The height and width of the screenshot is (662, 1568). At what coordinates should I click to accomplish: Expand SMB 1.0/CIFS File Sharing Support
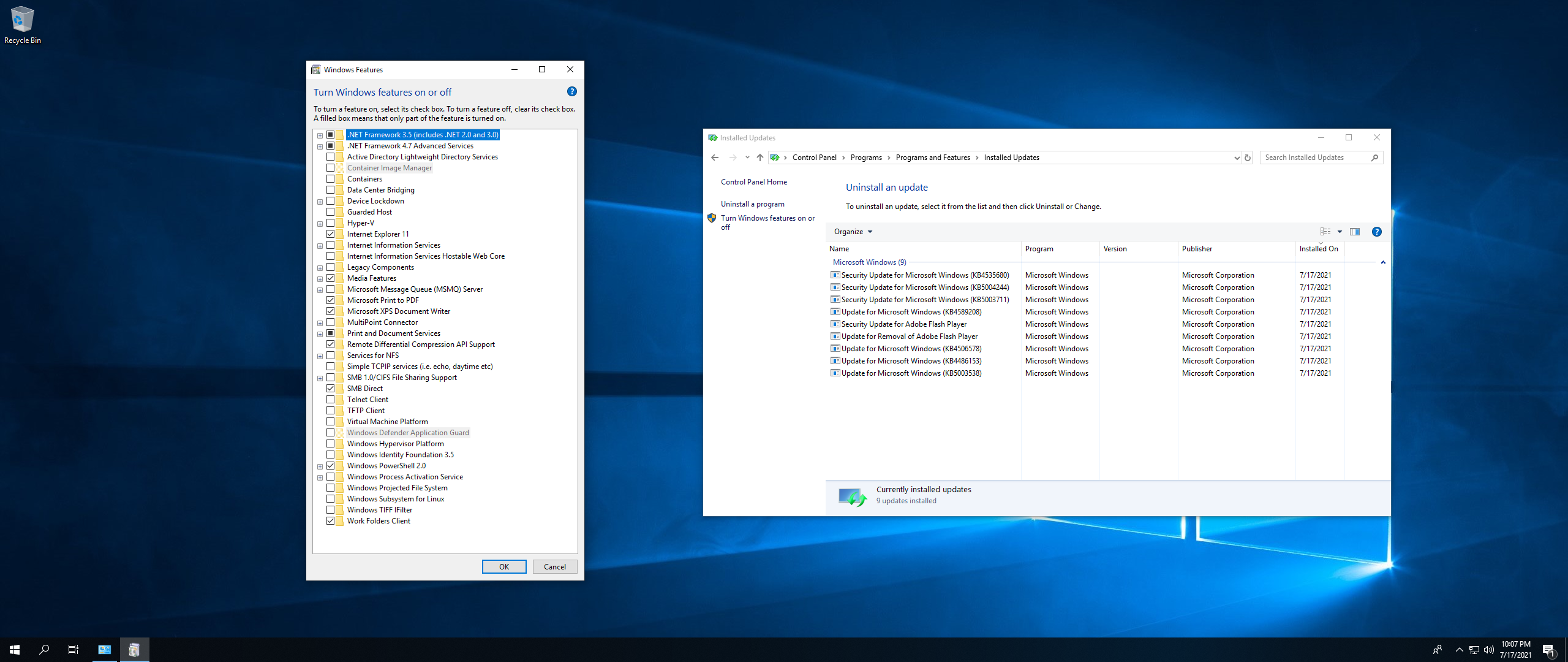[x=320, y=378]
